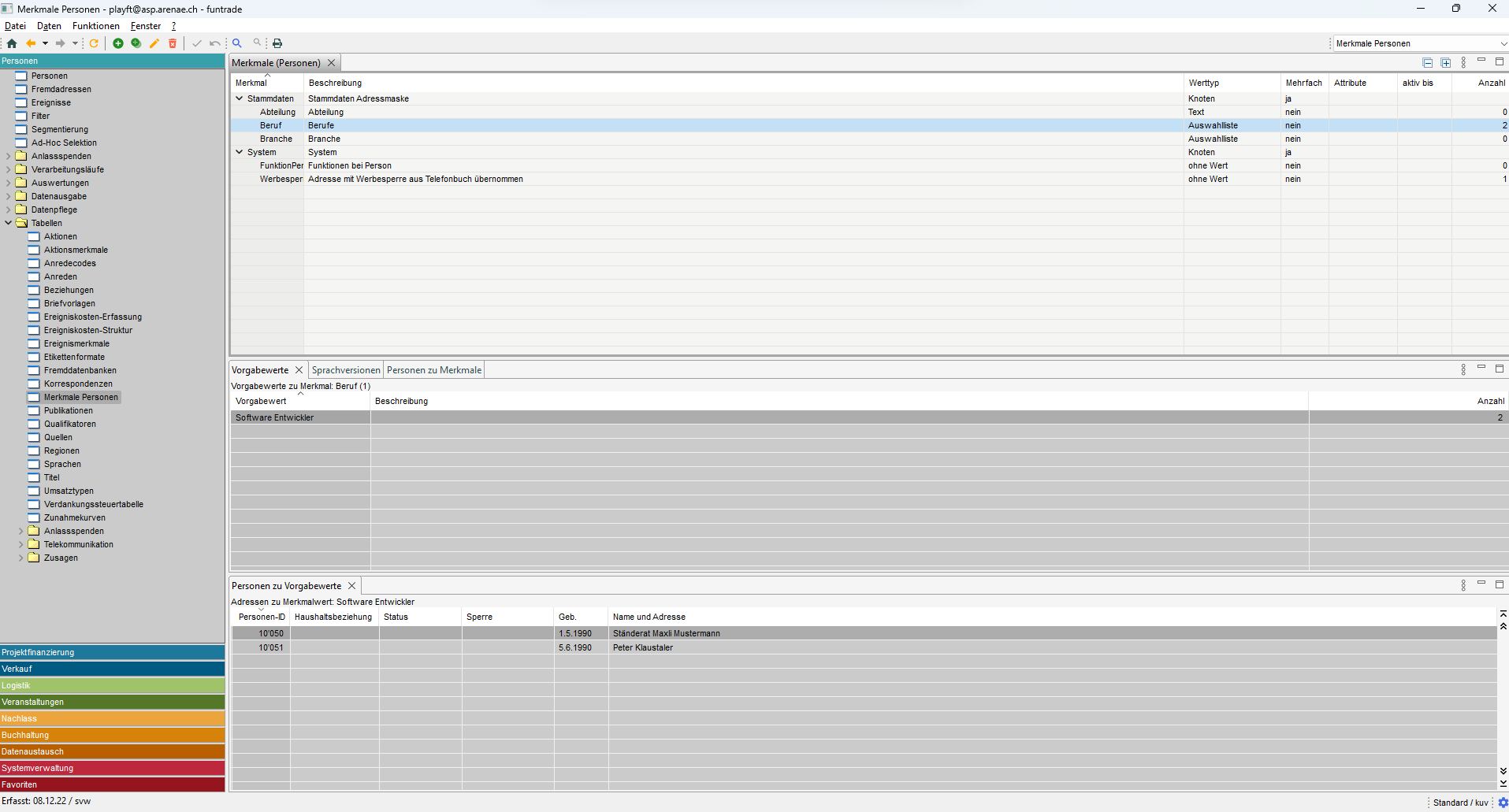Expand the Auswertungen folder
The height and width of the screenshot is (812, 1509).
[9, 183]
